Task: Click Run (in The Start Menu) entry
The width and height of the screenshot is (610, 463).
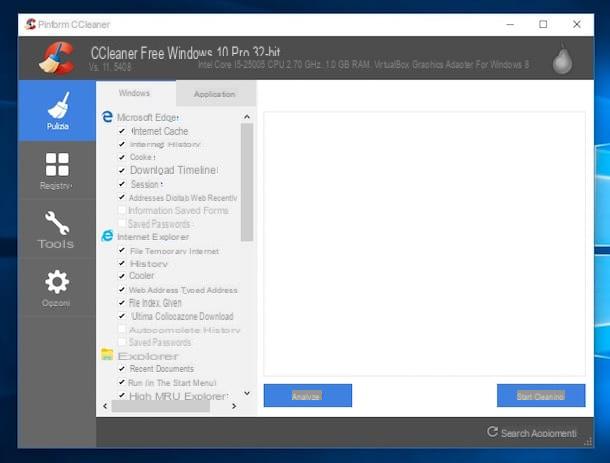Action: [x=172, y=383]
